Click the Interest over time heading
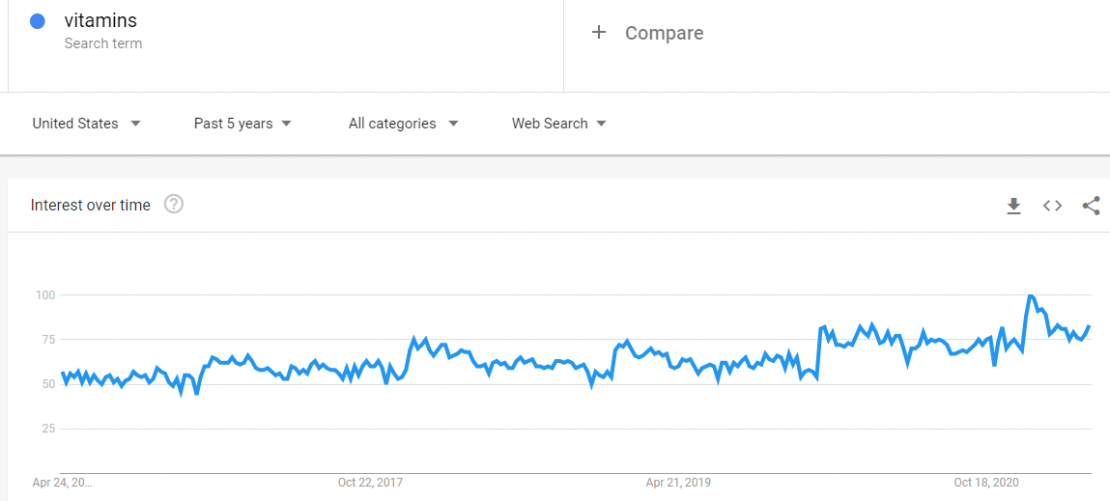The width and height of the screenshot is (1110, 501). click(x=91, y=205)
